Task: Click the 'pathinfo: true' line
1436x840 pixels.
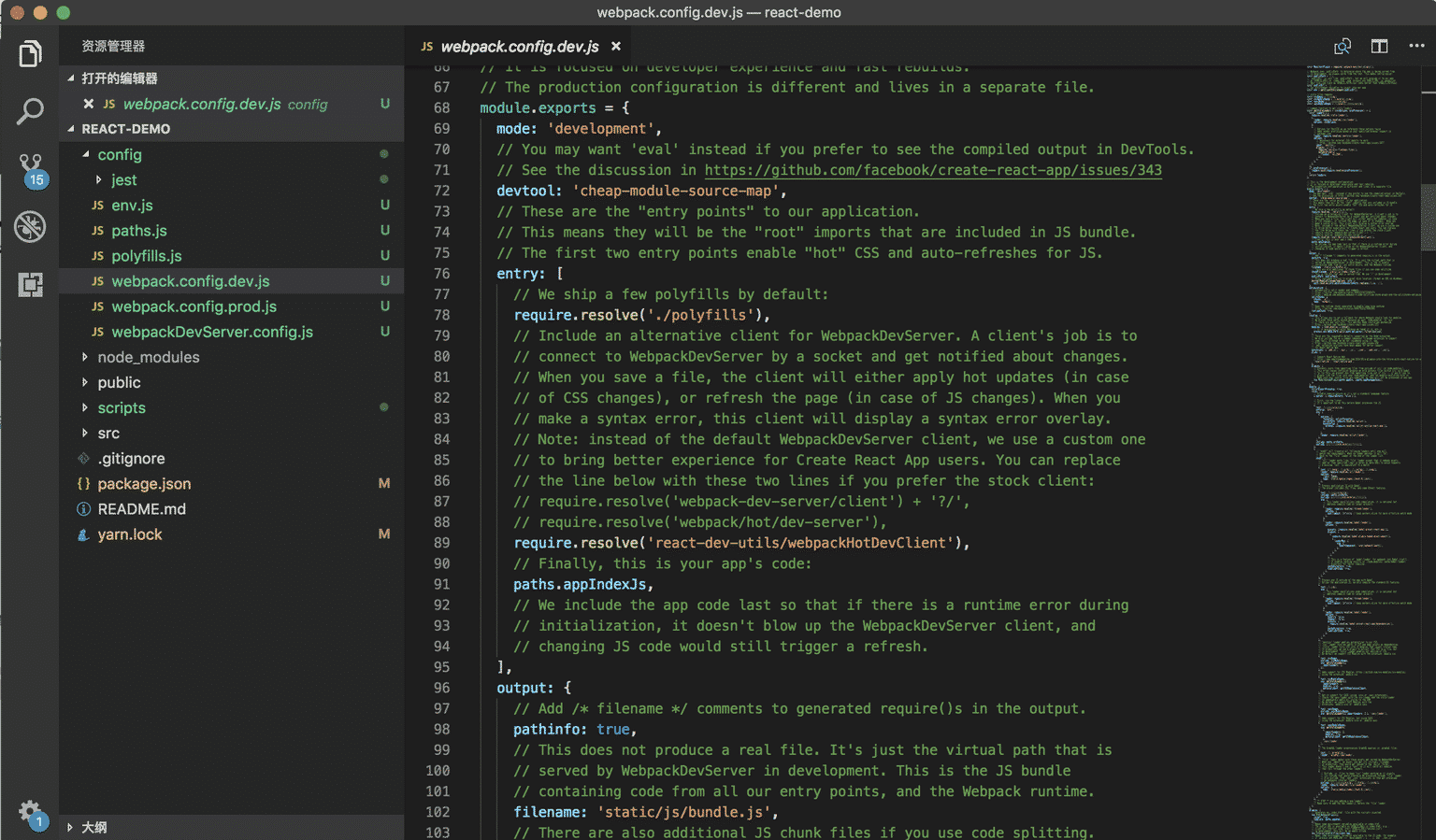Action: click(575, 729)
